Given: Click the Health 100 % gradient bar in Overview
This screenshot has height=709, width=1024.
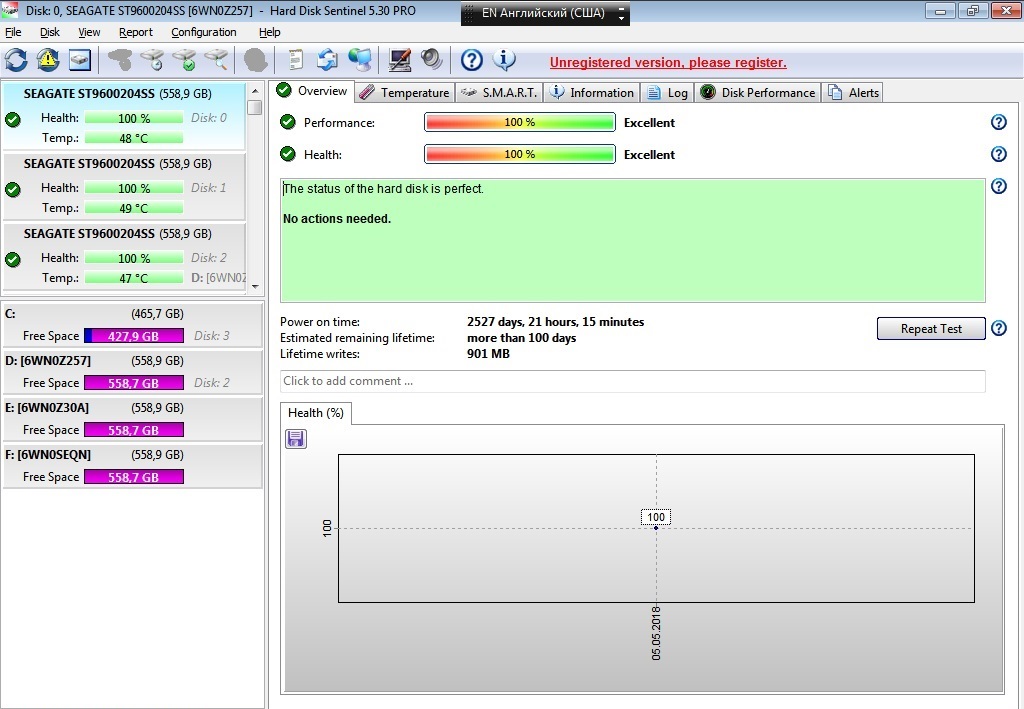Looking at the screenshot, I should click(x=520, y=154).
